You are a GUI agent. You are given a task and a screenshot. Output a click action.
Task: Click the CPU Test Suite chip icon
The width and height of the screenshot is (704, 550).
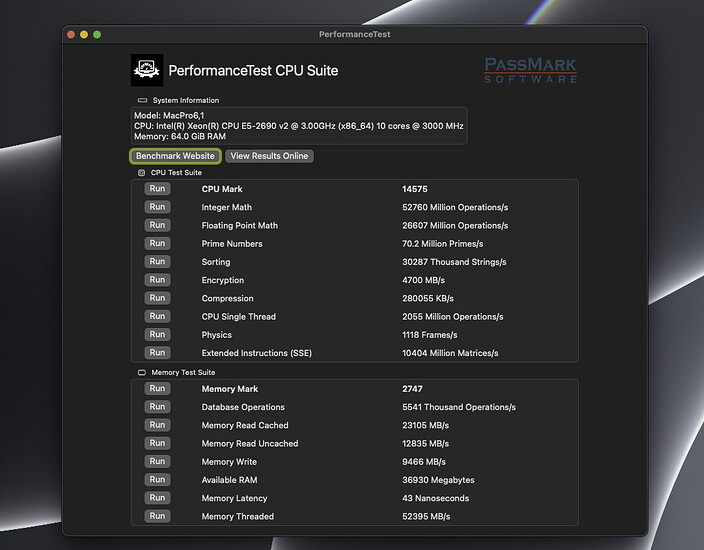[x=141, y=173]
